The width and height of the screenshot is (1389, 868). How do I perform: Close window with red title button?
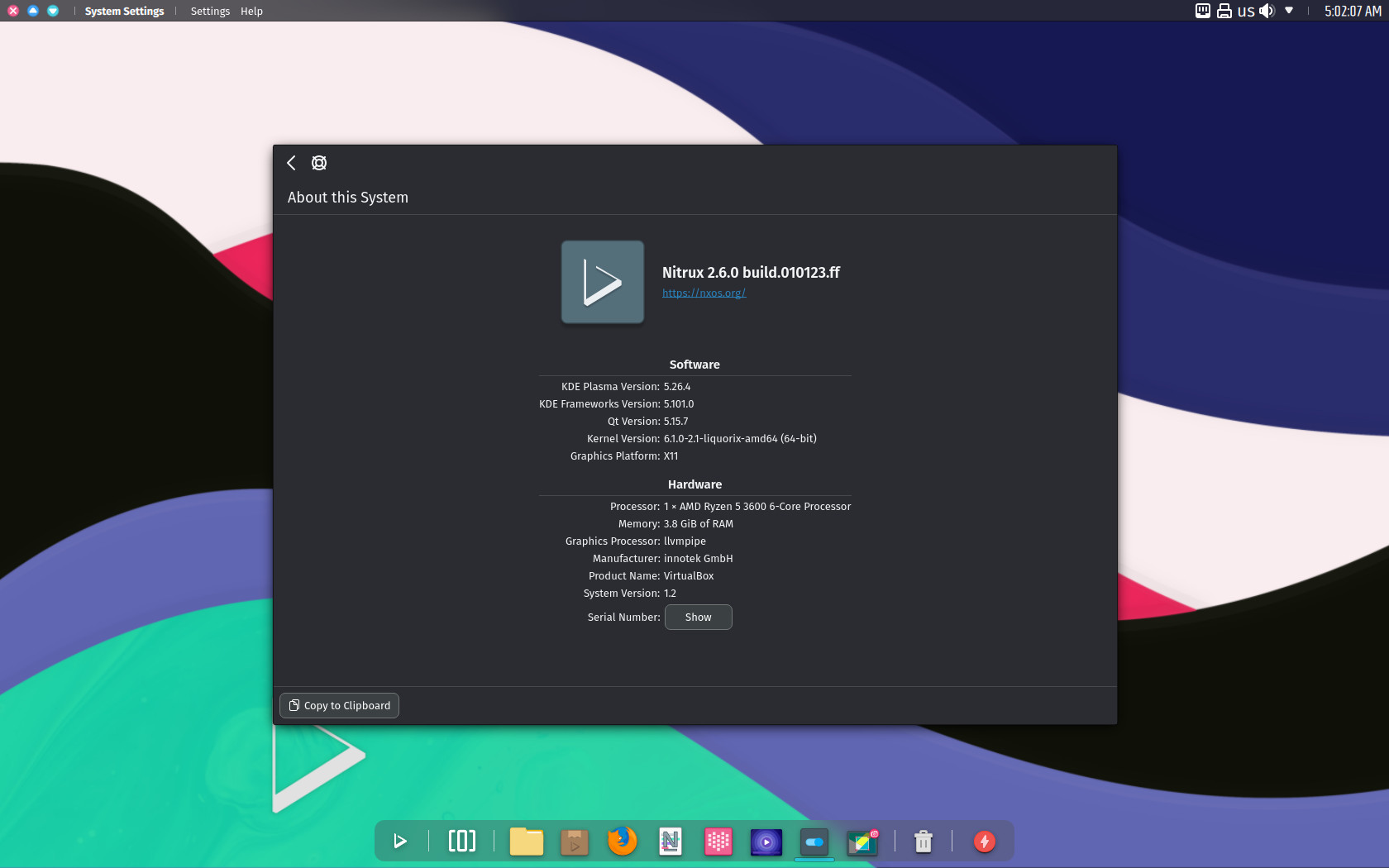(x=13, y=11)
